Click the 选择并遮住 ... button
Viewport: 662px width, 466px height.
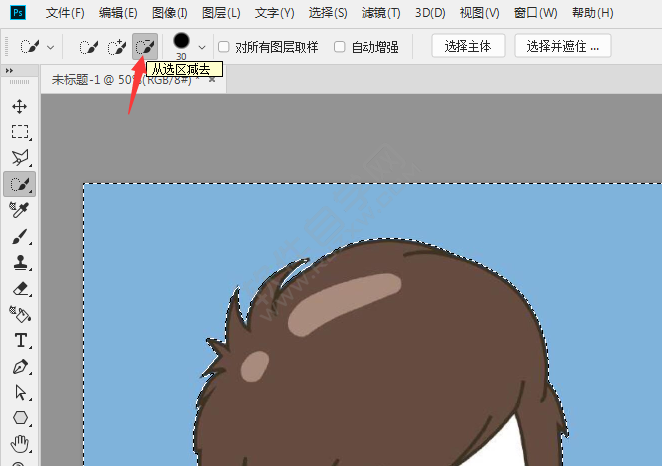point(563,46)
